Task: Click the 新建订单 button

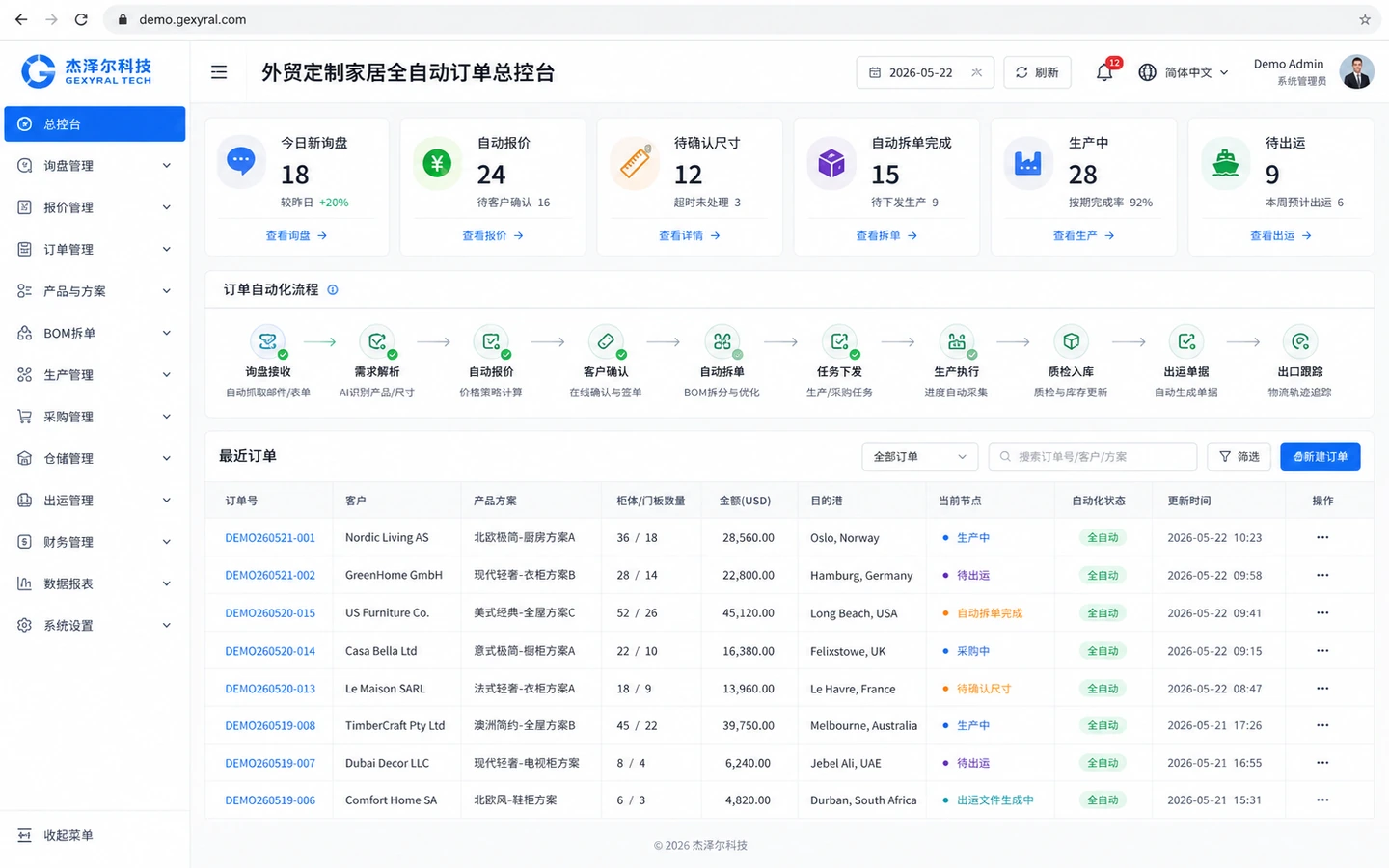Action: coord(1320,456)
